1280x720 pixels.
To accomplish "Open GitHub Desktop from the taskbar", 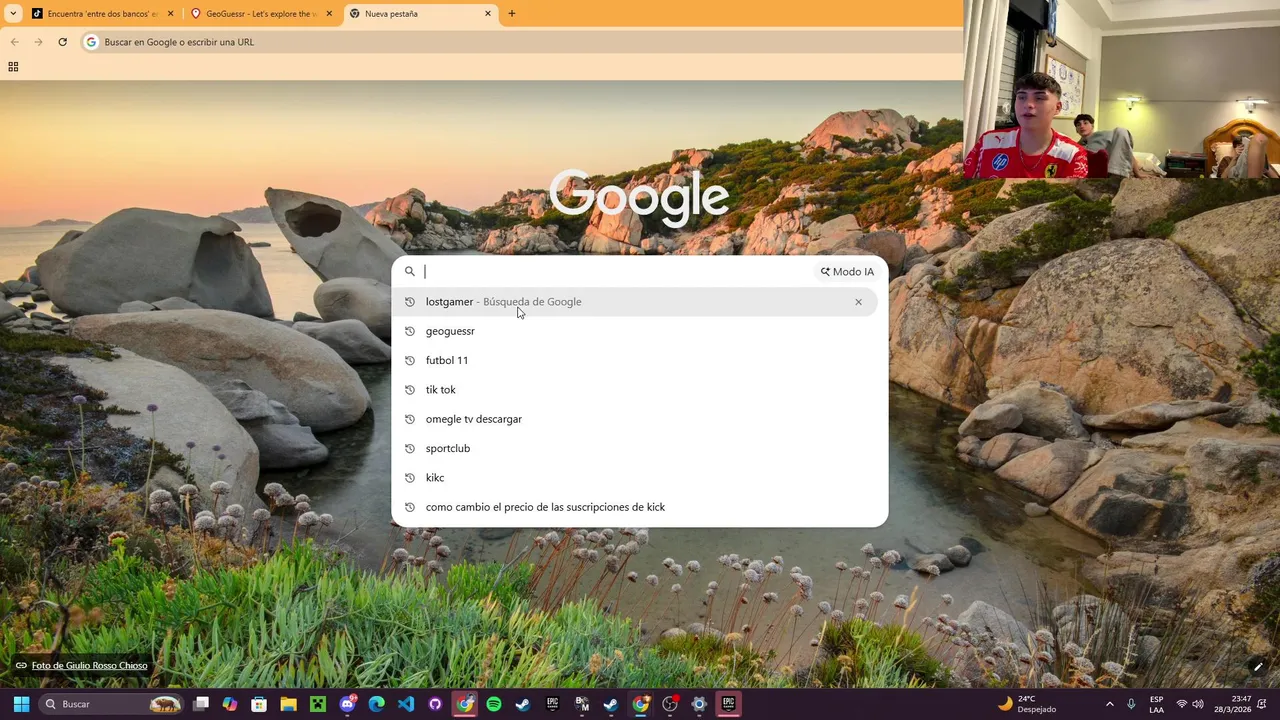I will click(435, 704).
